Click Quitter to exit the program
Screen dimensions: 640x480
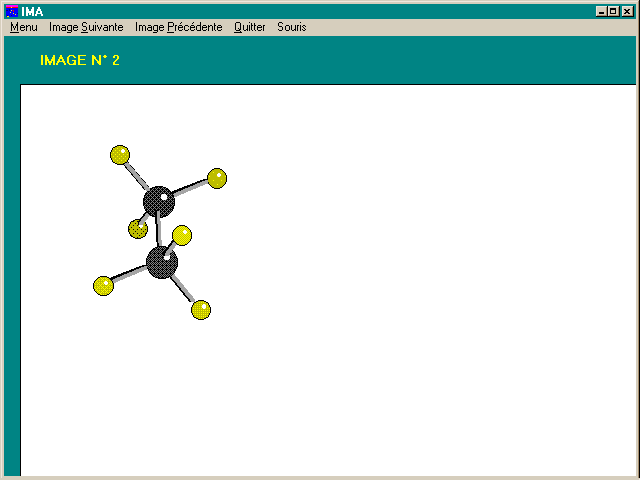pos(249,27)
